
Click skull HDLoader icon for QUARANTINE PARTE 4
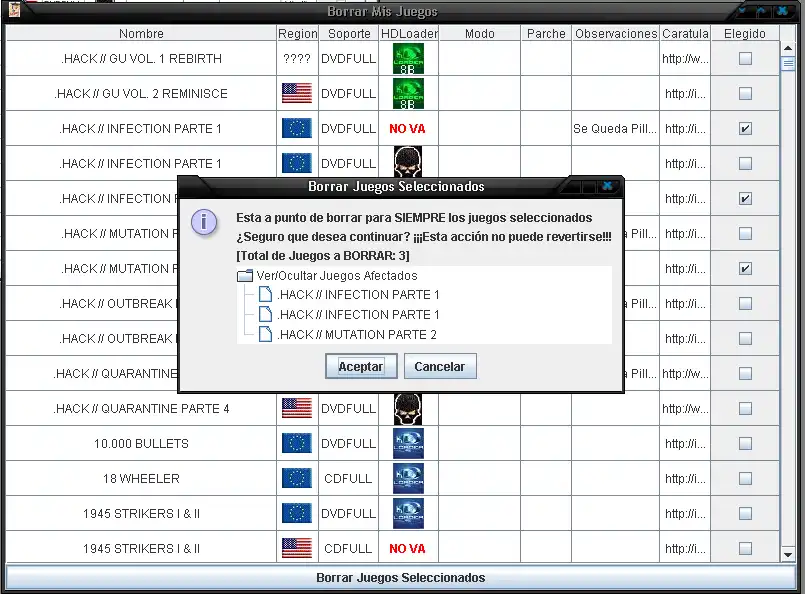(408, 409)
